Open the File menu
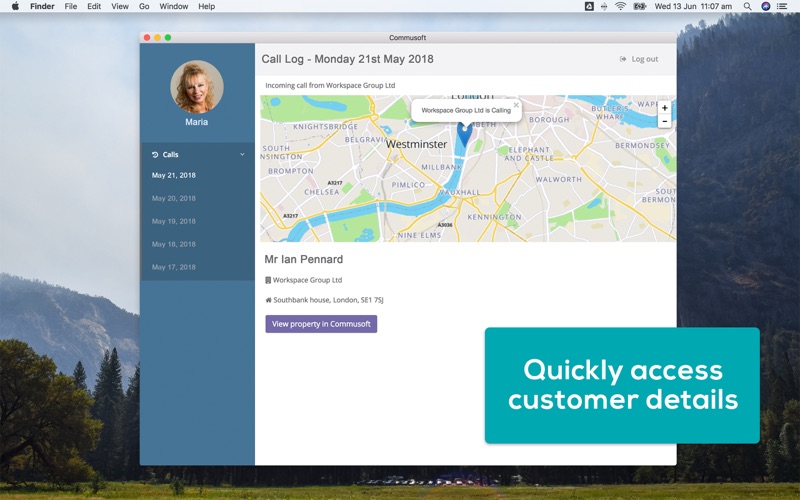Viewport: 800px width, 500px height. tap(71, 6)
